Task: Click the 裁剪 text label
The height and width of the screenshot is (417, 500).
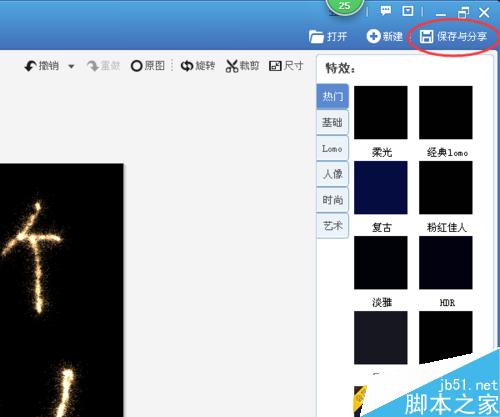Action: 249,66
